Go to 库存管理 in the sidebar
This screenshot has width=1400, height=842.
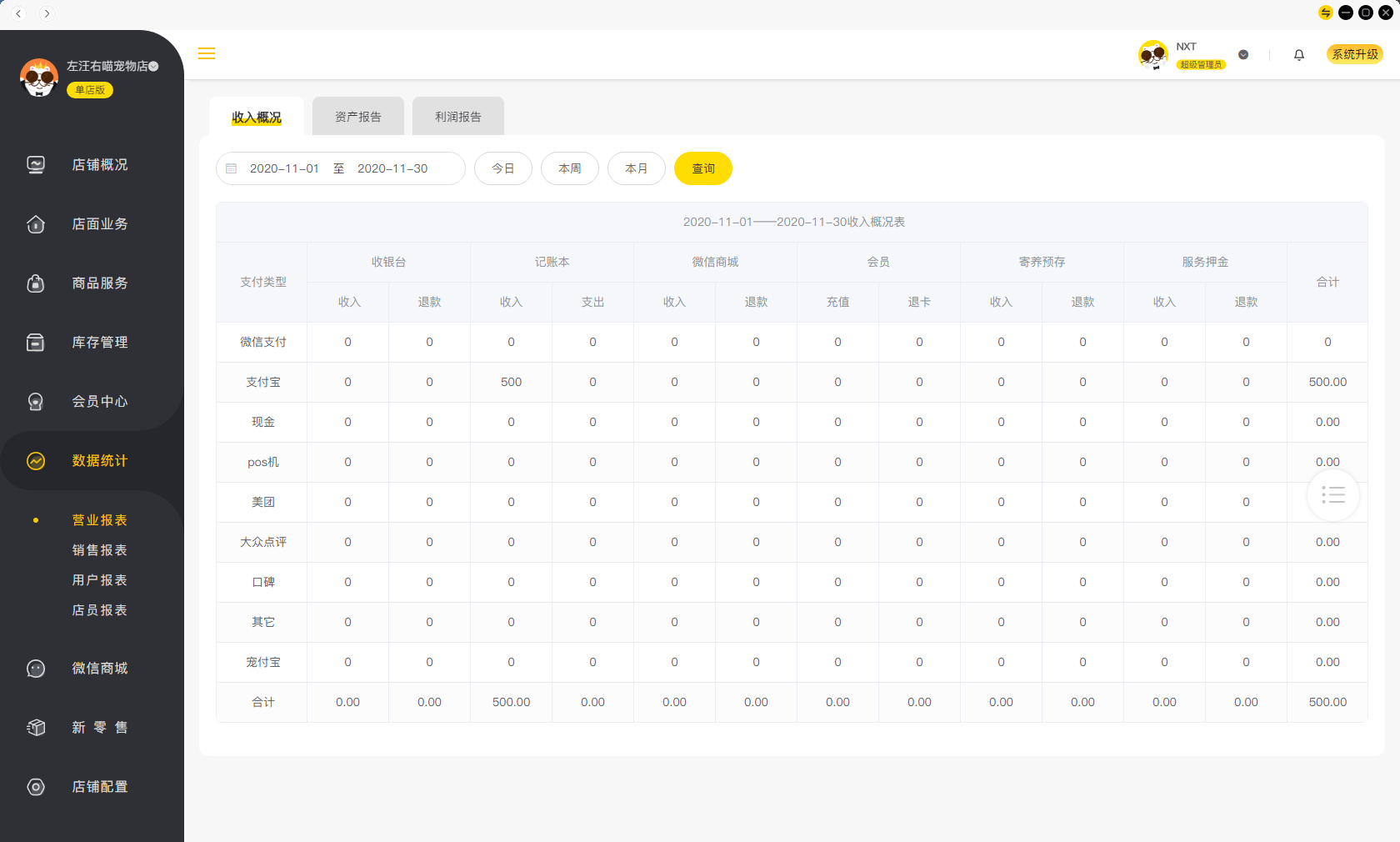(x=99, y=343)
